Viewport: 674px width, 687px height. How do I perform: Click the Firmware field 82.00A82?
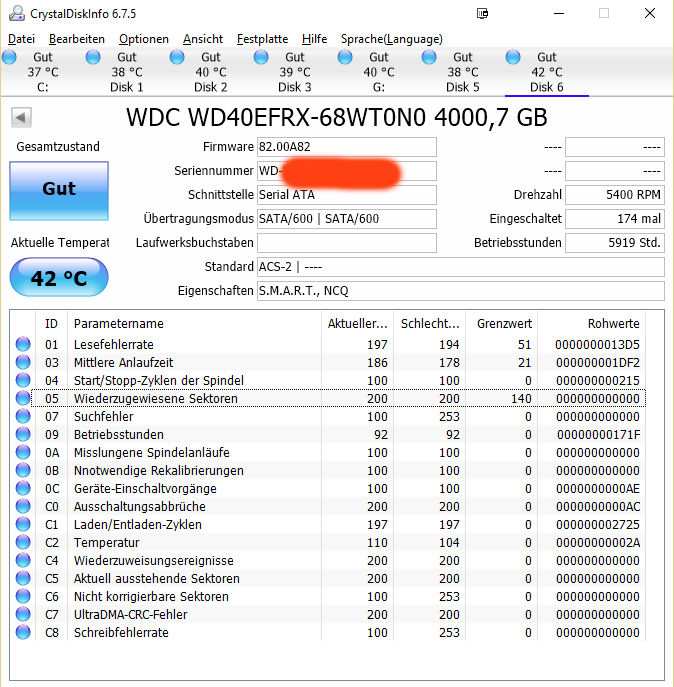347,147
